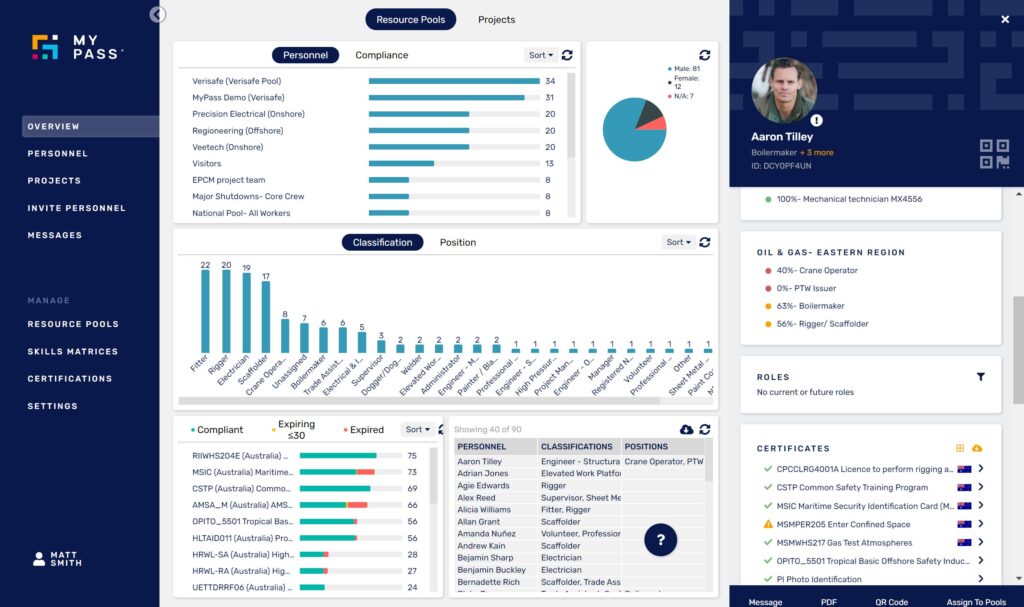Viewport: 1024px width, 607px height.
Task: Click the QR code icon on profile card
Action: click(x=994, y=154)
